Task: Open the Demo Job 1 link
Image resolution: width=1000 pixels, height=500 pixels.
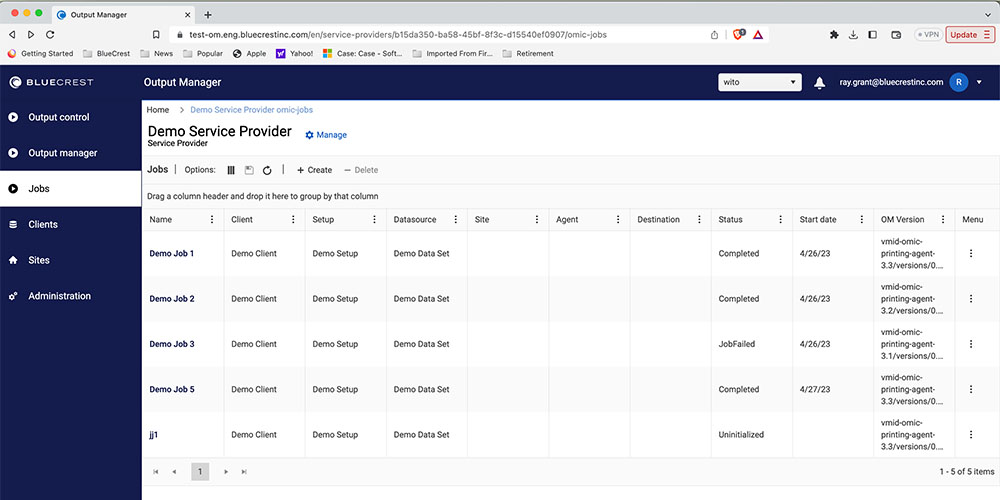Action: (x=172, y=253)
